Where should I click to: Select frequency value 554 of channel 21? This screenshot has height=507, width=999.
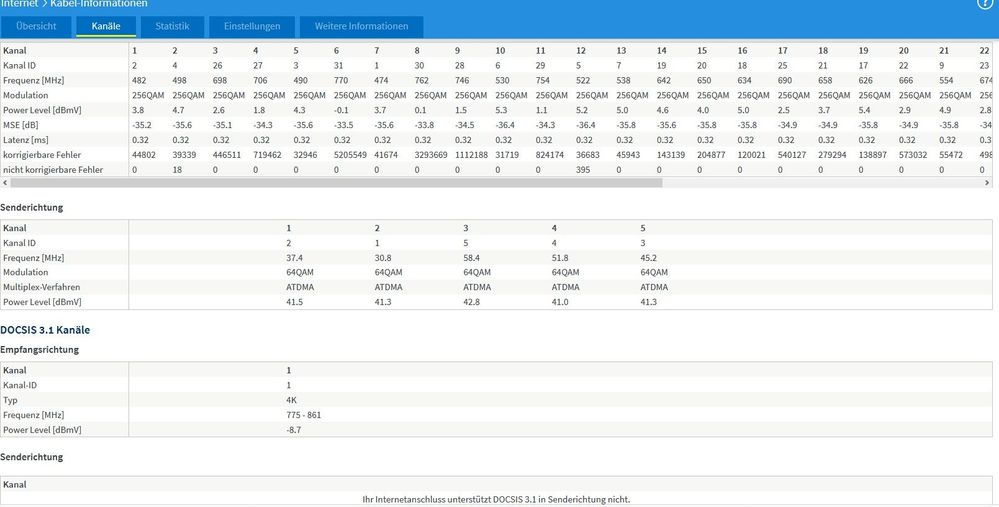tap(946, 80)
